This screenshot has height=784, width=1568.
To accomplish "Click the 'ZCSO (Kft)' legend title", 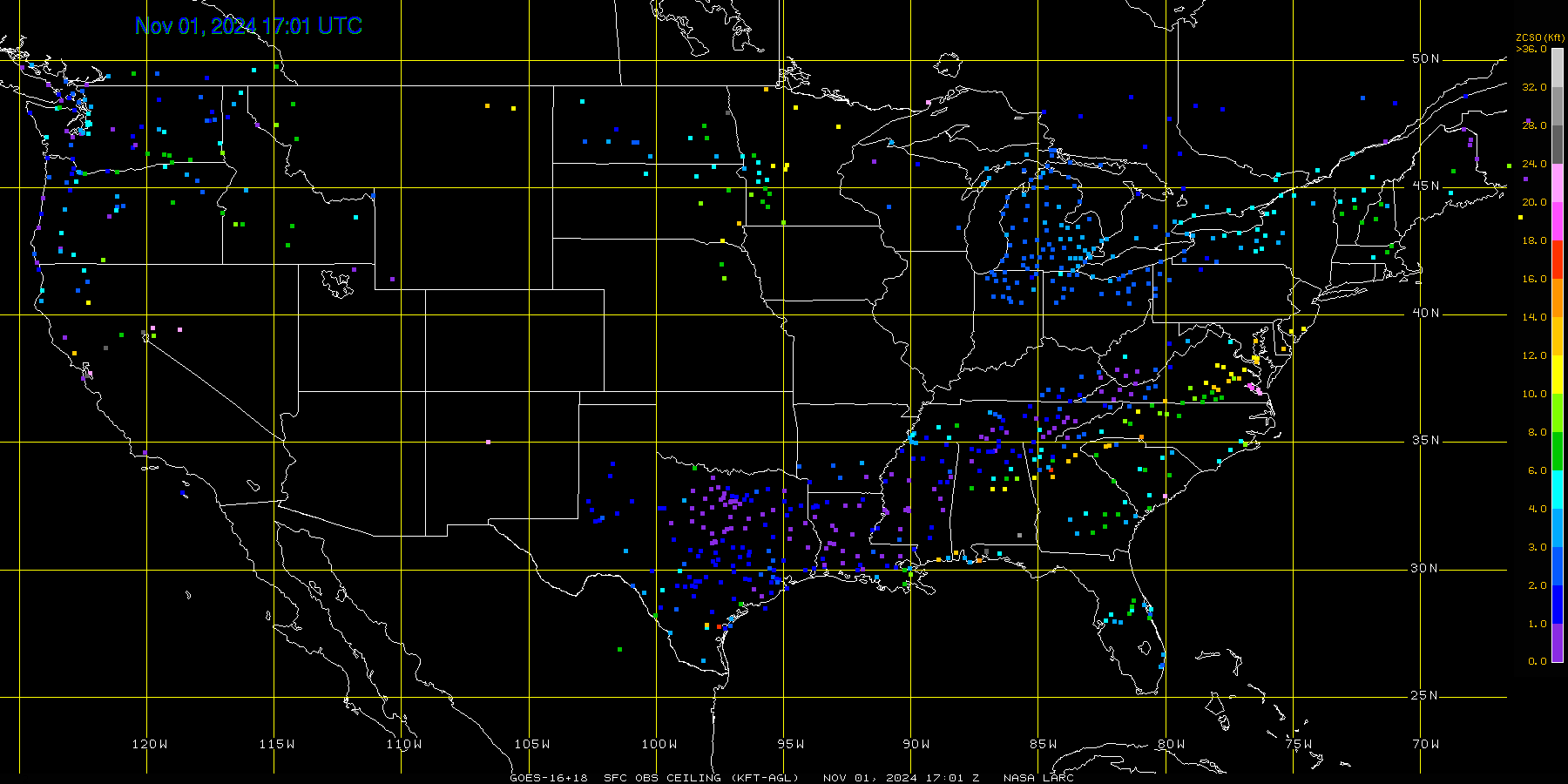I will pyautogui.click(x=1540, y=37).
